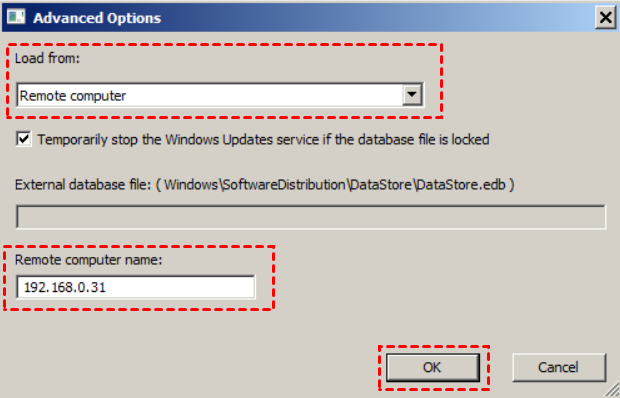Screen dimensions: 620x398
Task: Click the 'if the database file is locked' text
Action: coord(406,140)
